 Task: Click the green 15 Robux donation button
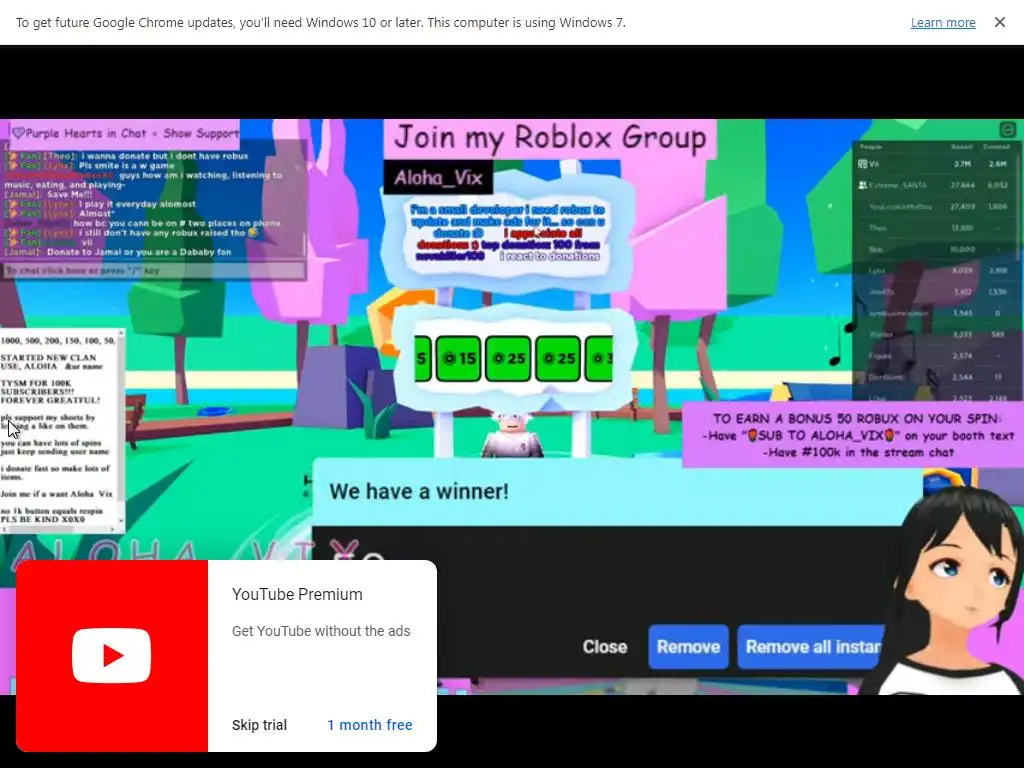click(458, 358)
